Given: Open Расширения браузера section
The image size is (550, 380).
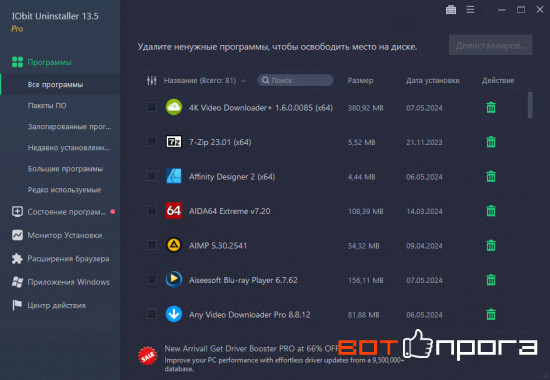Looking at the screenshot, I should [x=68, y=259].
